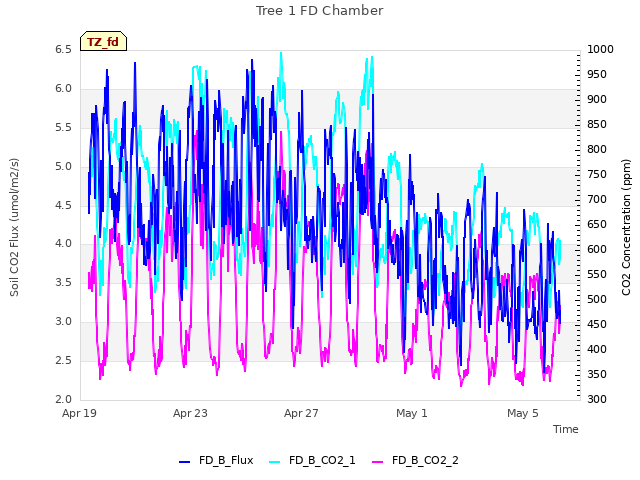The image size is (640, 480).
Task: Click the 1000 right axis value
Action: 600,49
